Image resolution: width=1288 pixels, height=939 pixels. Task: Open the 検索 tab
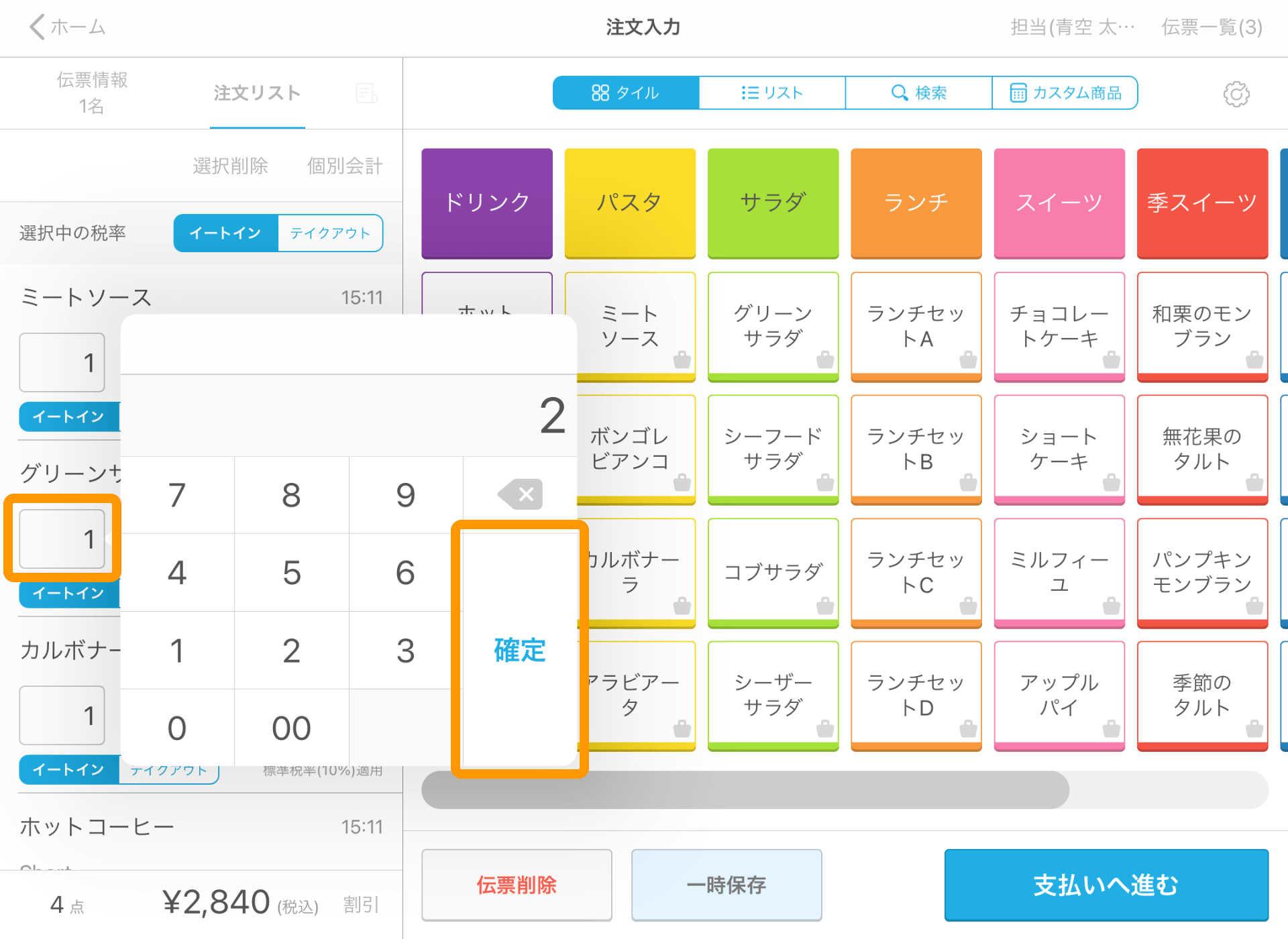tap(918, 93)
